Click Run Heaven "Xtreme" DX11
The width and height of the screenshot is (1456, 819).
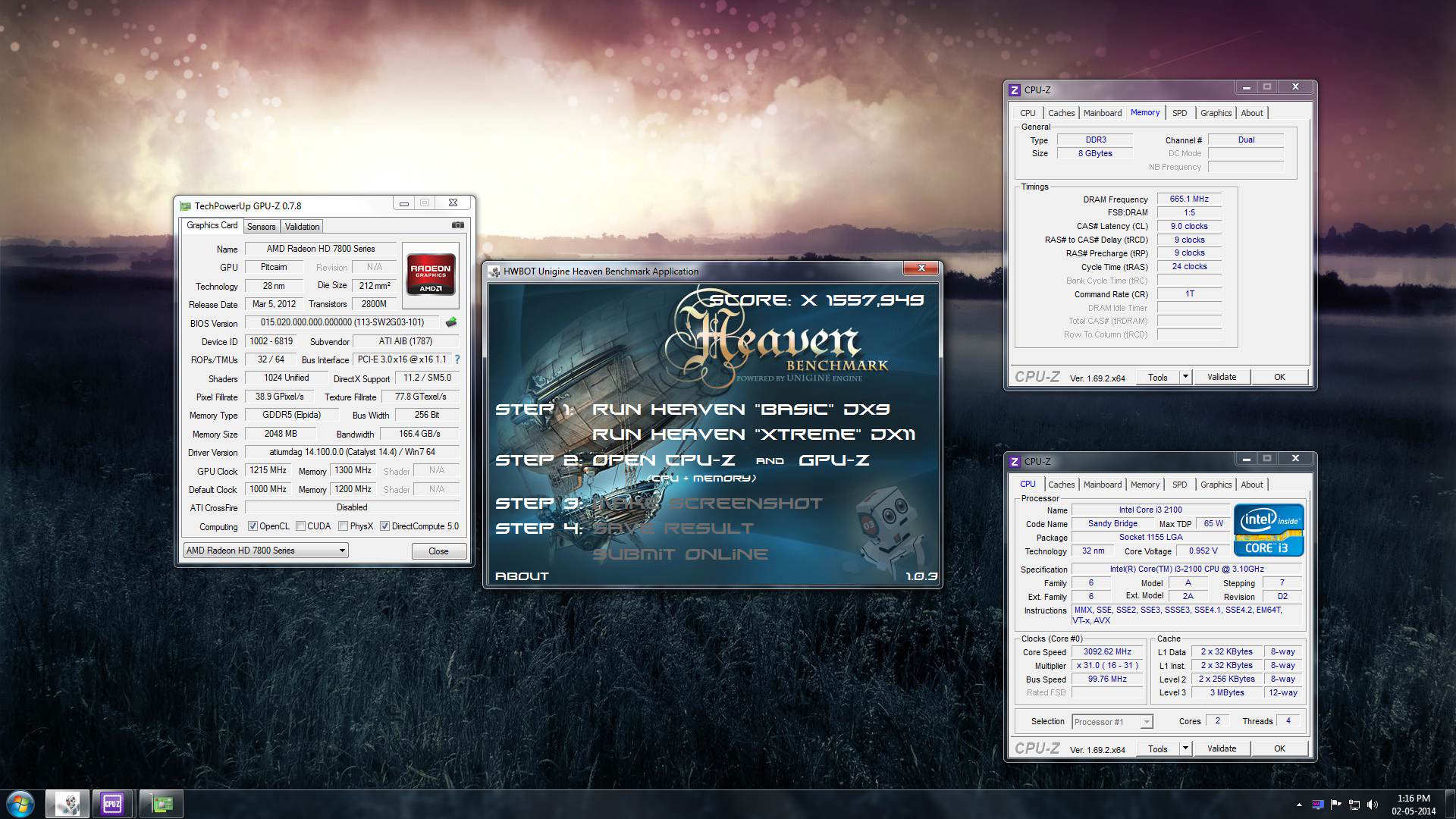753,435
